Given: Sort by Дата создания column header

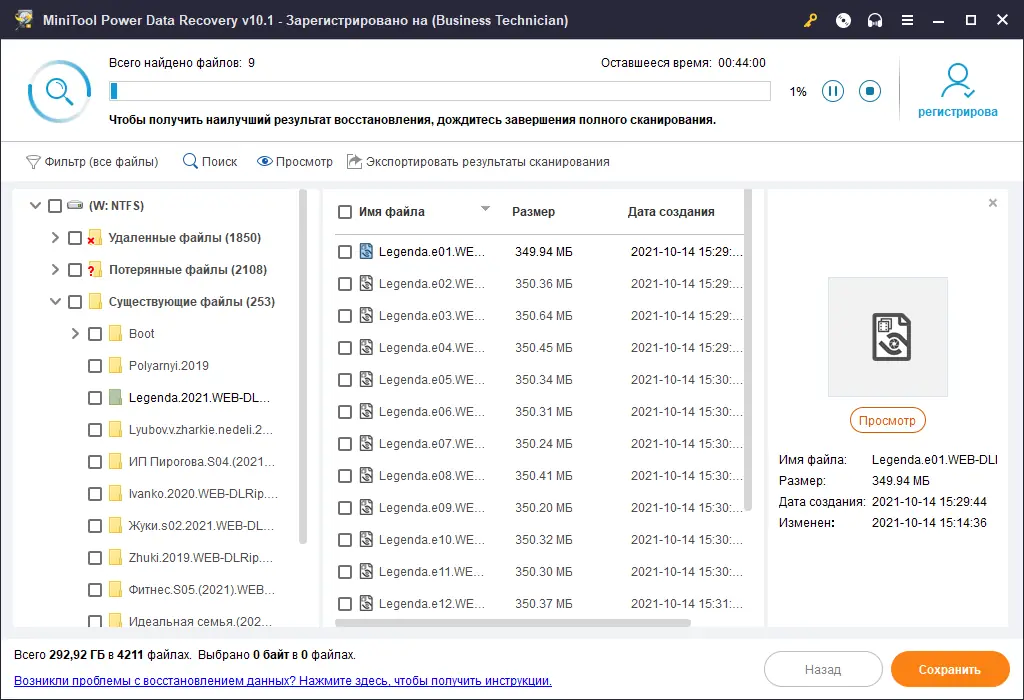Looking at the screenshot, I should click(671, 212).
